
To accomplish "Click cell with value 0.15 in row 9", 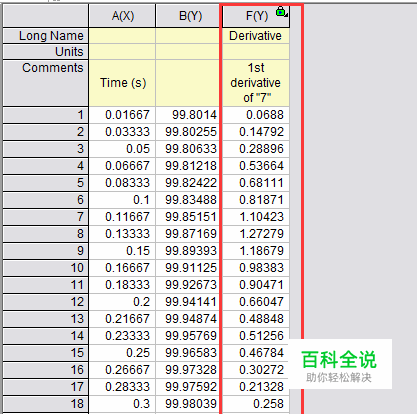I will point(122,251).
